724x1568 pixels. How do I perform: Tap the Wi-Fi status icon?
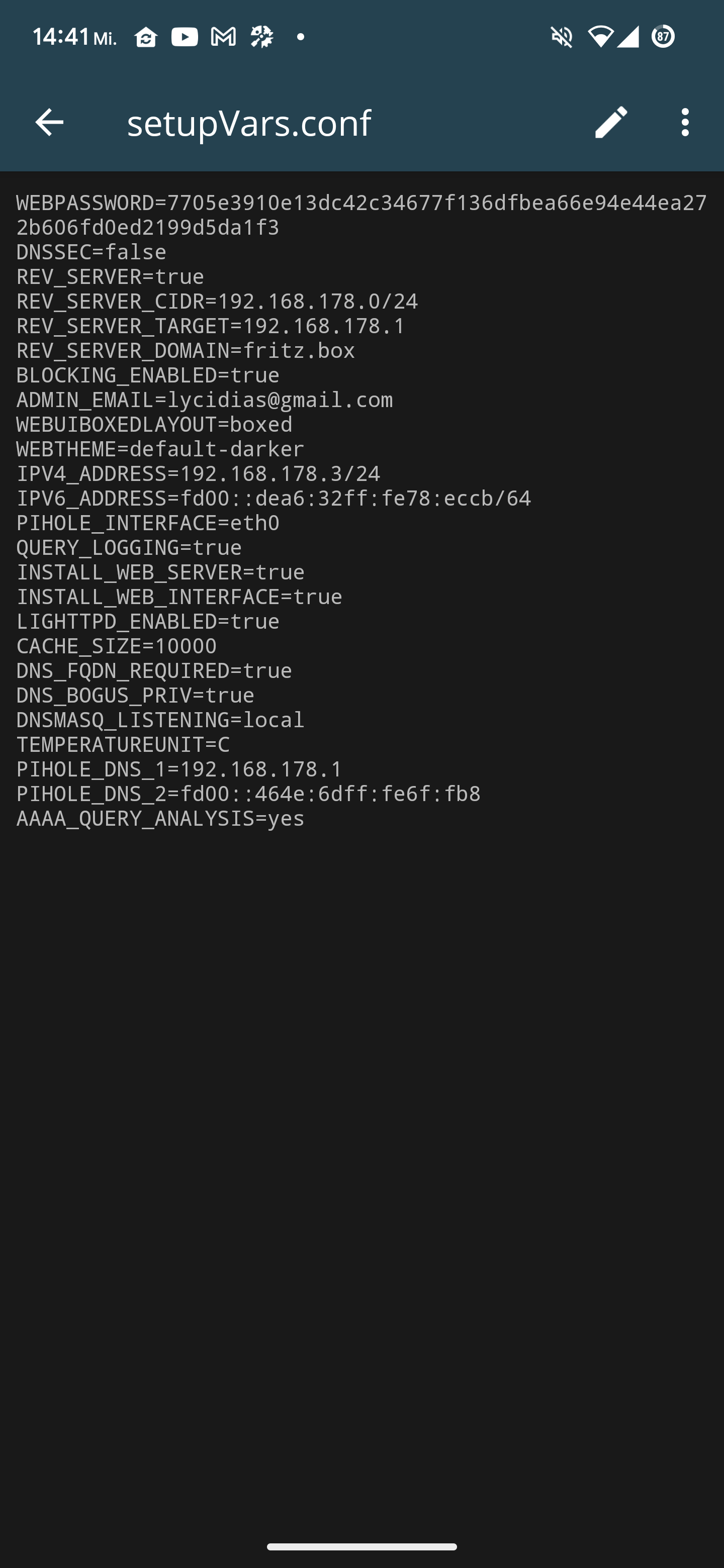(x=600, y=37)
